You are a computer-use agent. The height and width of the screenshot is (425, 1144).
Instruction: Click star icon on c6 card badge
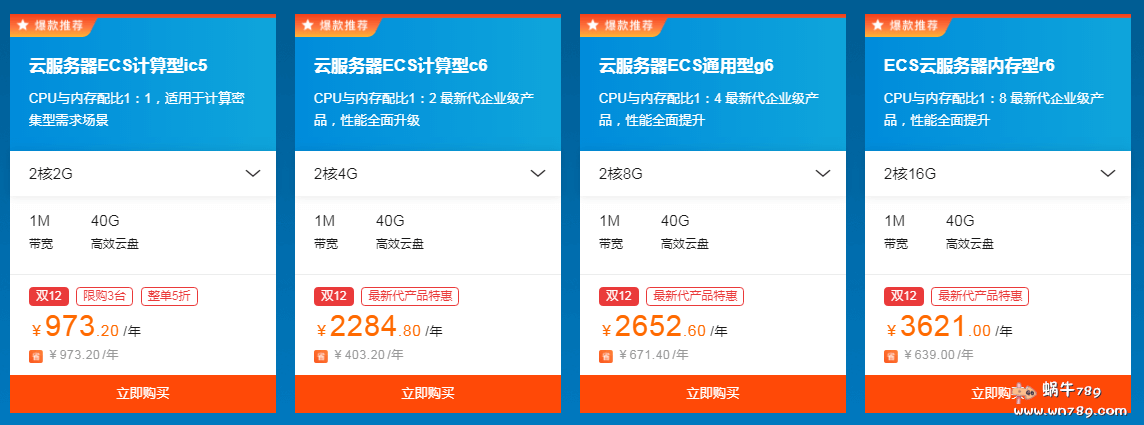point(308,25)
